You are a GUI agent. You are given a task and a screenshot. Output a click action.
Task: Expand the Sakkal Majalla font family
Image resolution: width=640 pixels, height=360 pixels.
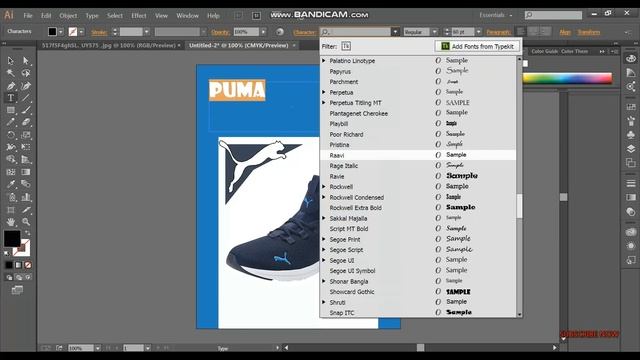(x=324, y=218)
